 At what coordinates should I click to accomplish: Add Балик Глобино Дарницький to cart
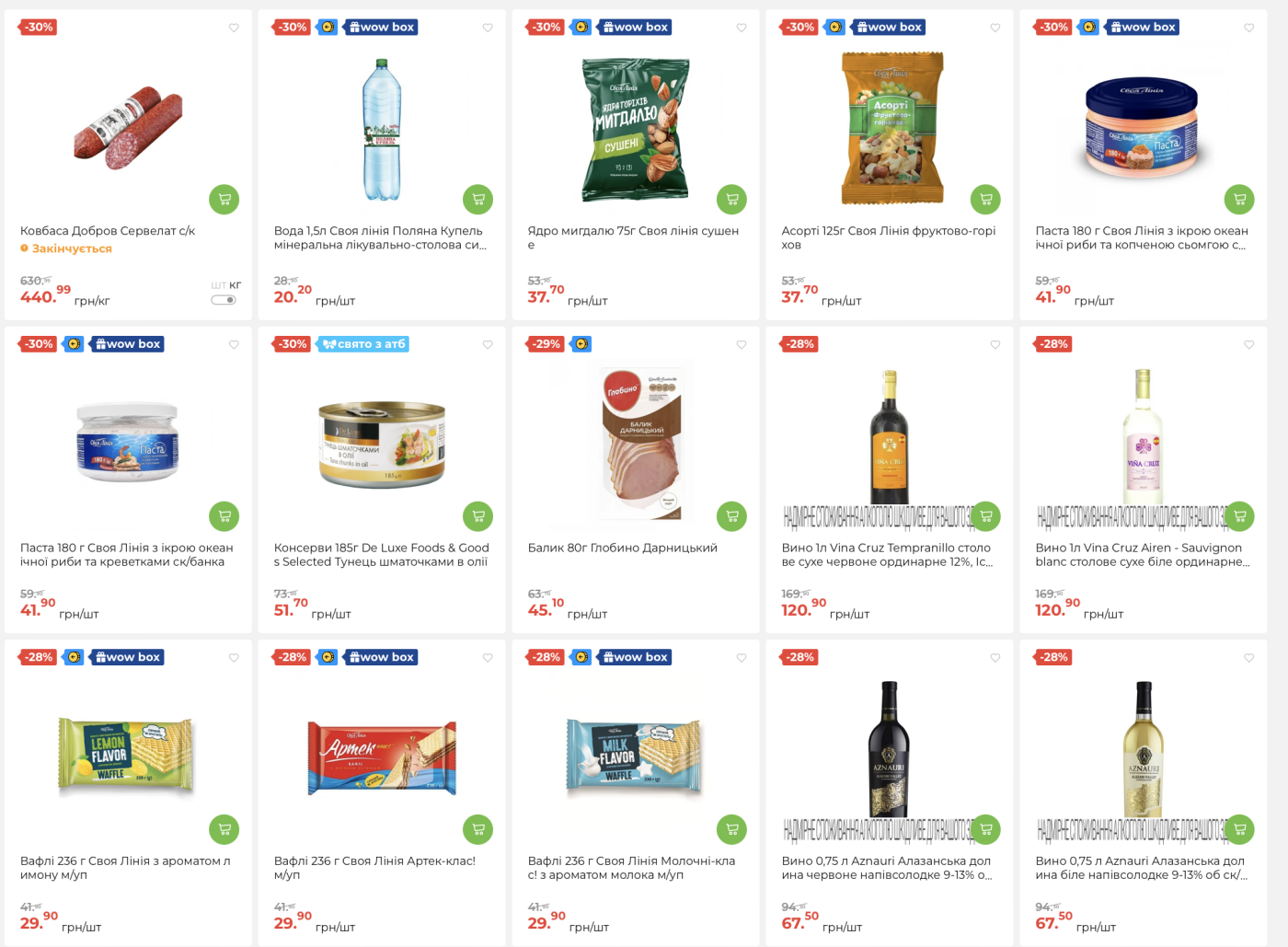point(731,516)
